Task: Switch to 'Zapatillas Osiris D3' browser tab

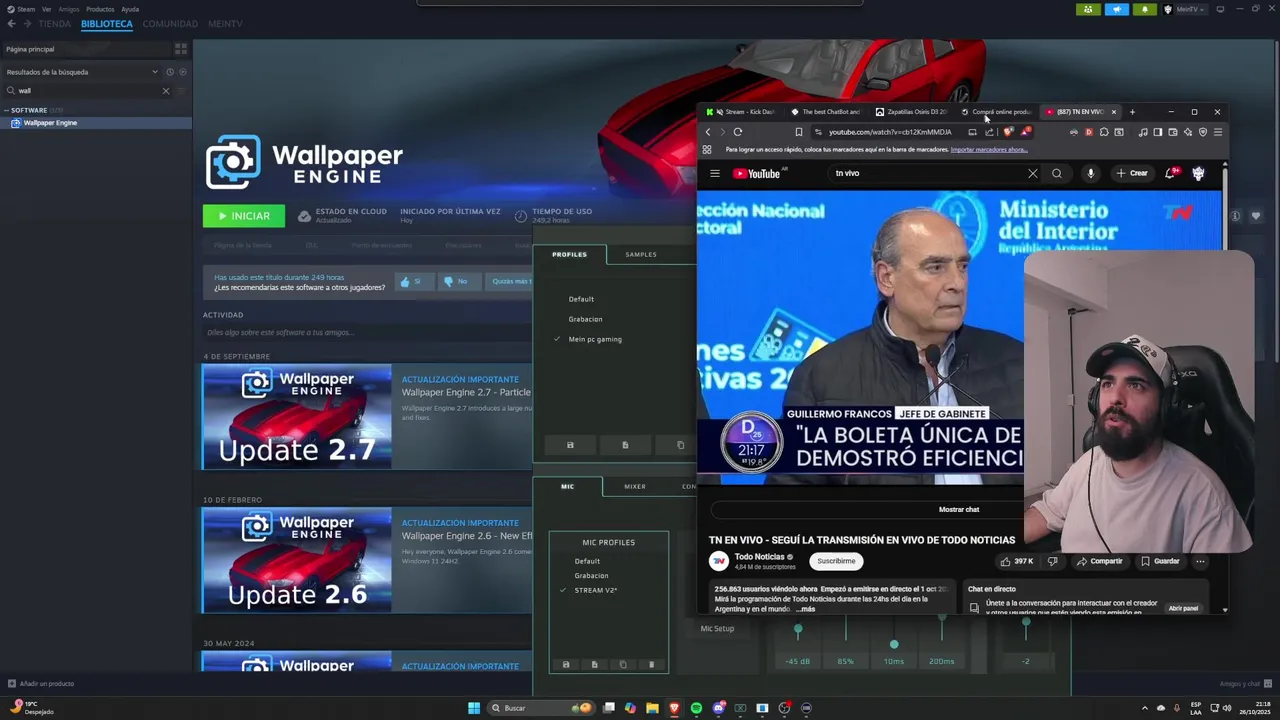Action: (x=910, y=112)
